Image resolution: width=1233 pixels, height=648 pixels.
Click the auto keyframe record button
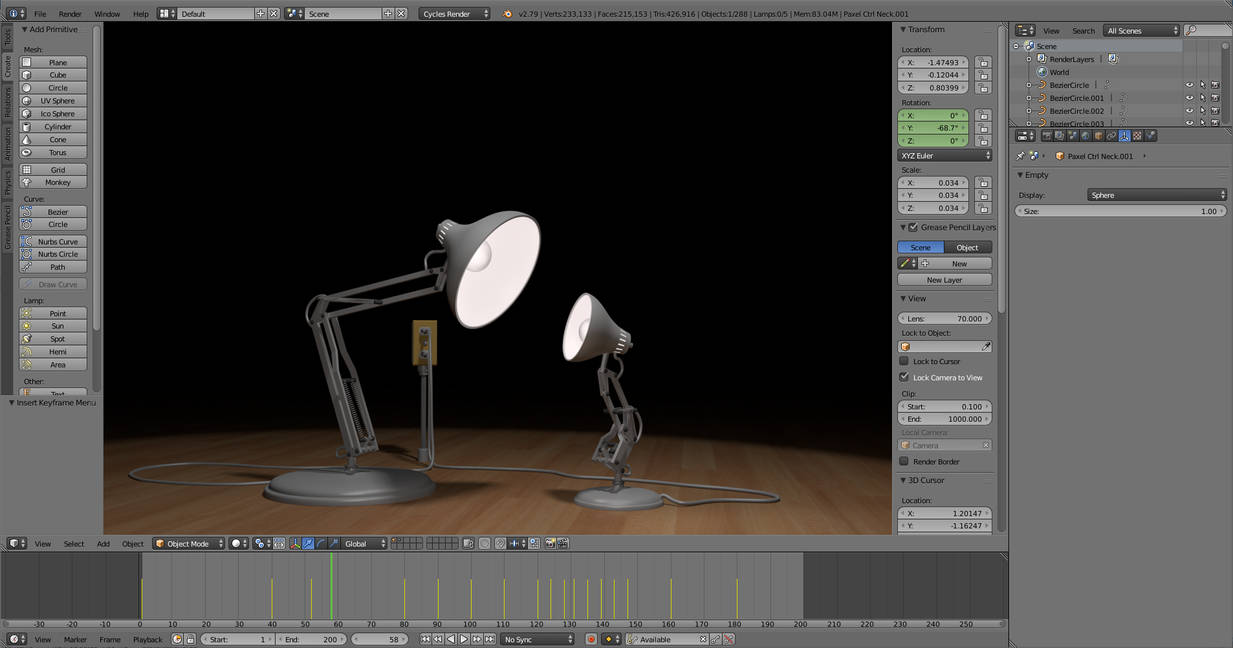tap(591, 639)
